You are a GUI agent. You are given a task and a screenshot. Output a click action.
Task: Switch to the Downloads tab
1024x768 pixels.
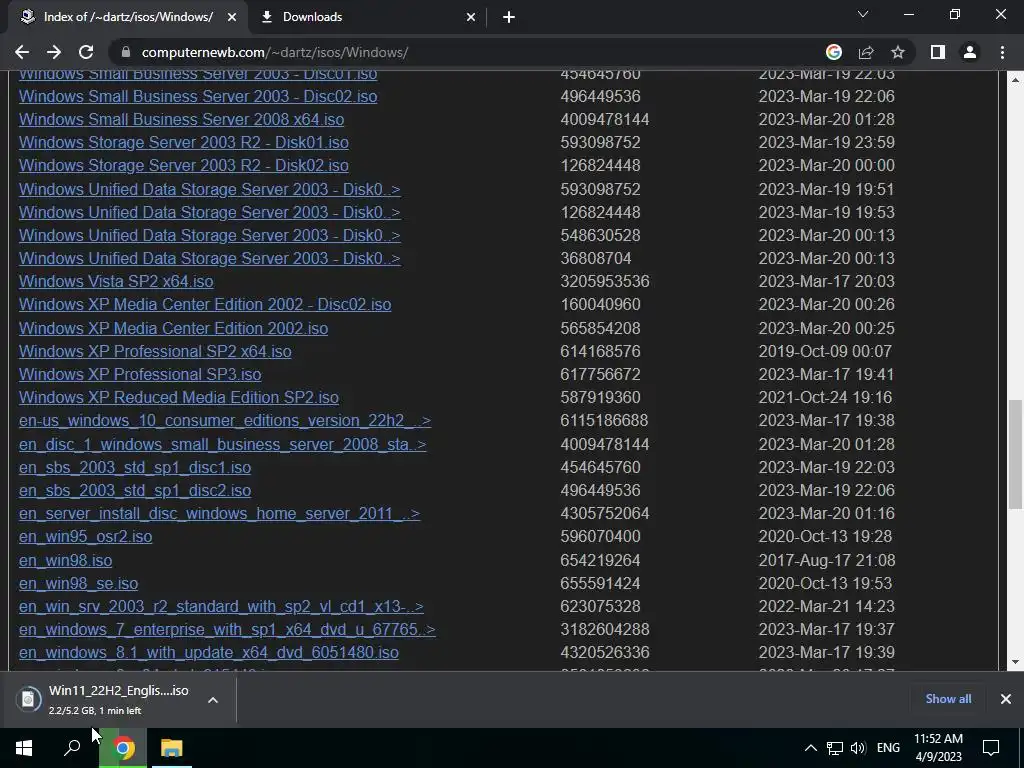367,17
